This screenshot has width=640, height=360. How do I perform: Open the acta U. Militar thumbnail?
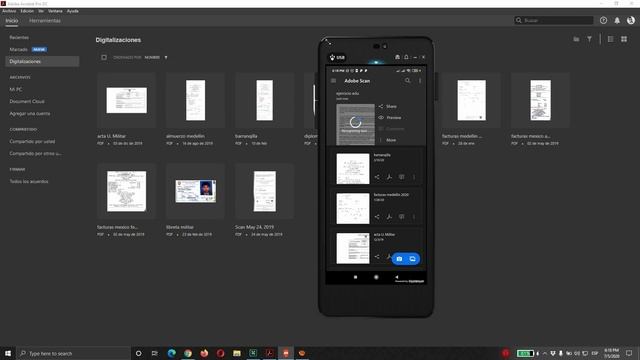(x=127, y=100)
